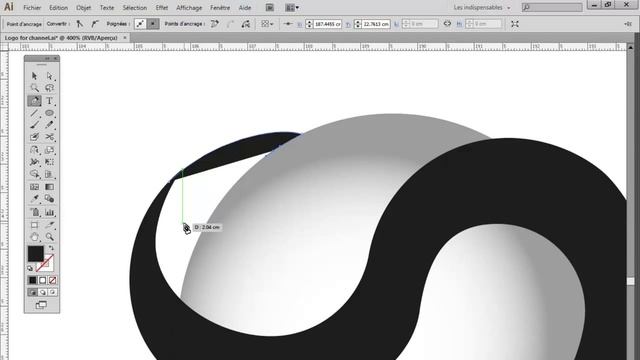The height and width of the screenshot is (360, 640).
Task: Convert selected anchor points to smooth
Action: [x=95, y=24]
